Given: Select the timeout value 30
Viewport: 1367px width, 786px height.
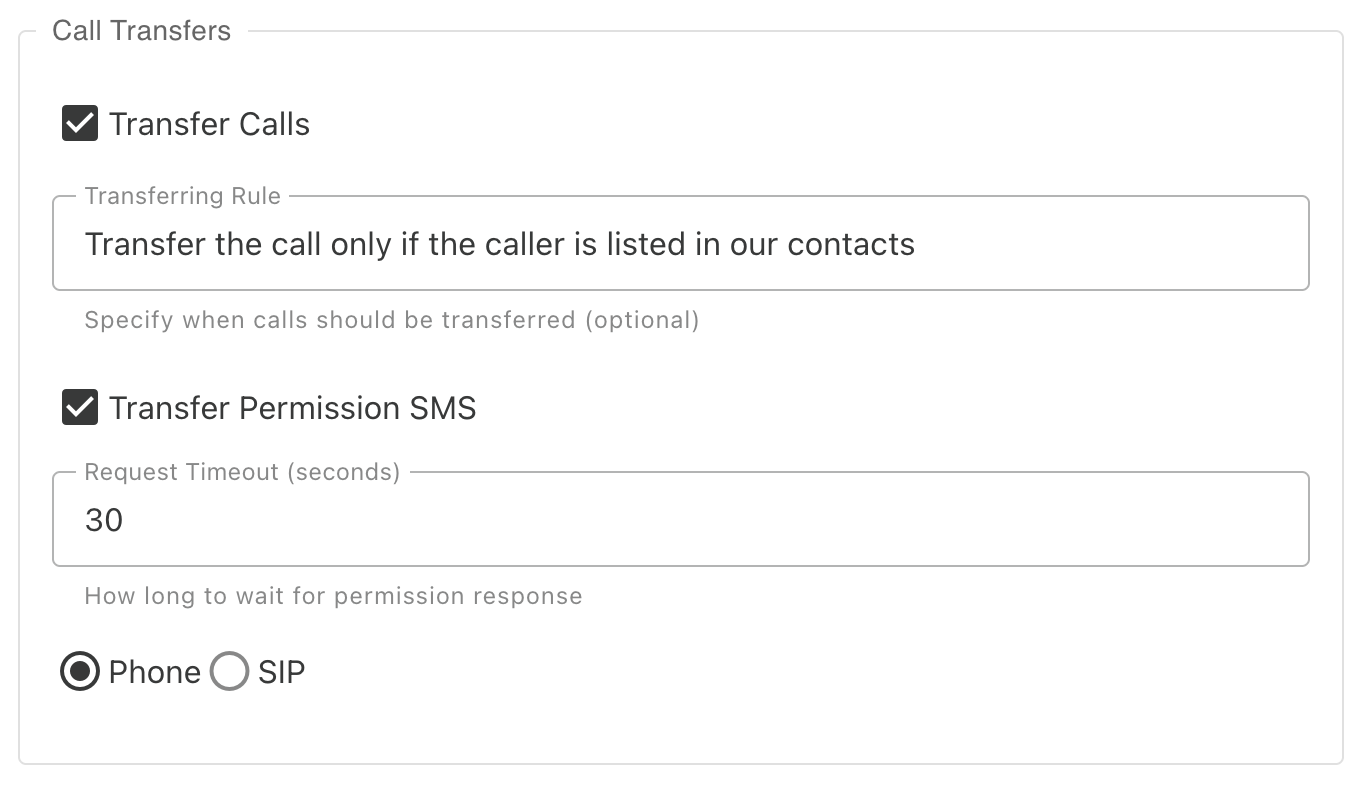Looking at the screenshot, I should click(x=103, y=519).
